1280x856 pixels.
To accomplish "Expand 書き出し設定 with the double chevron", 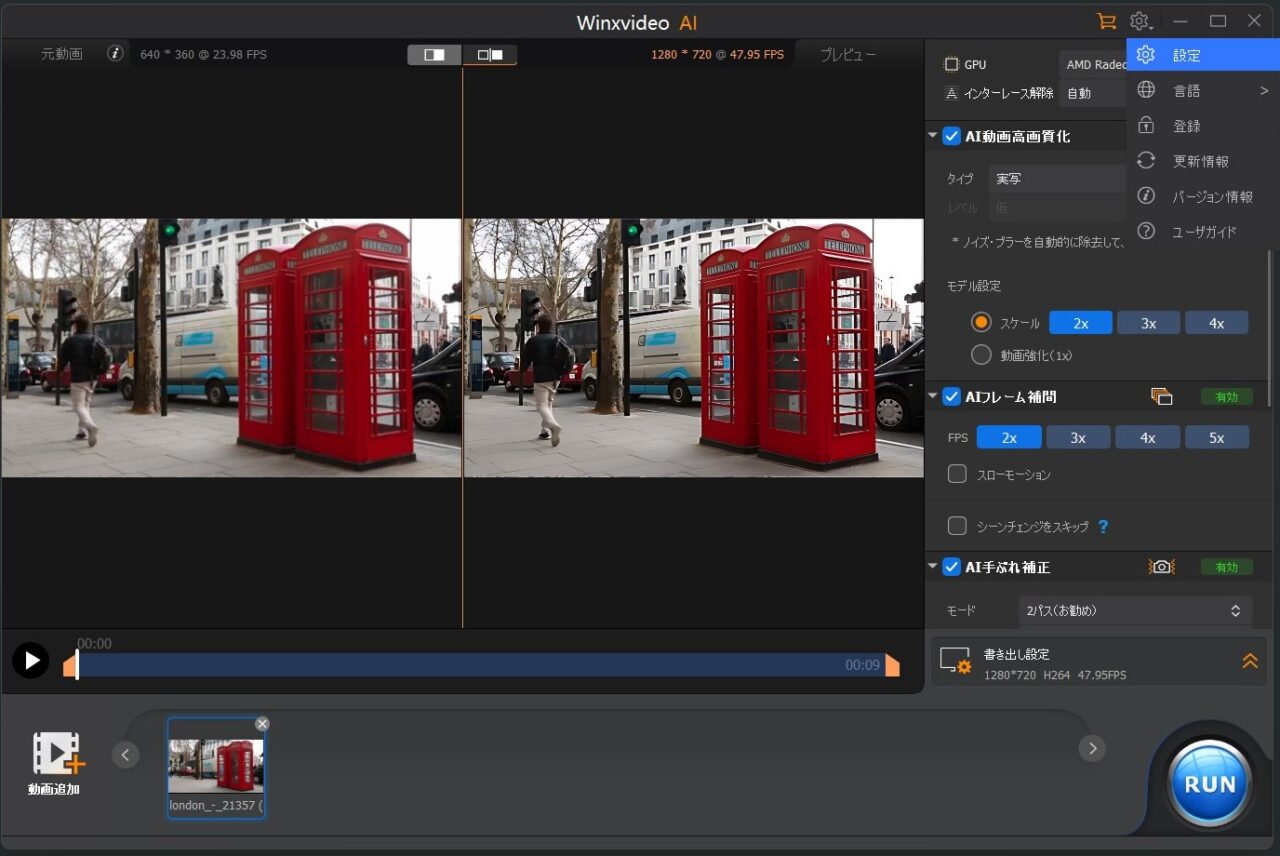I will (x=1249, y=661).
